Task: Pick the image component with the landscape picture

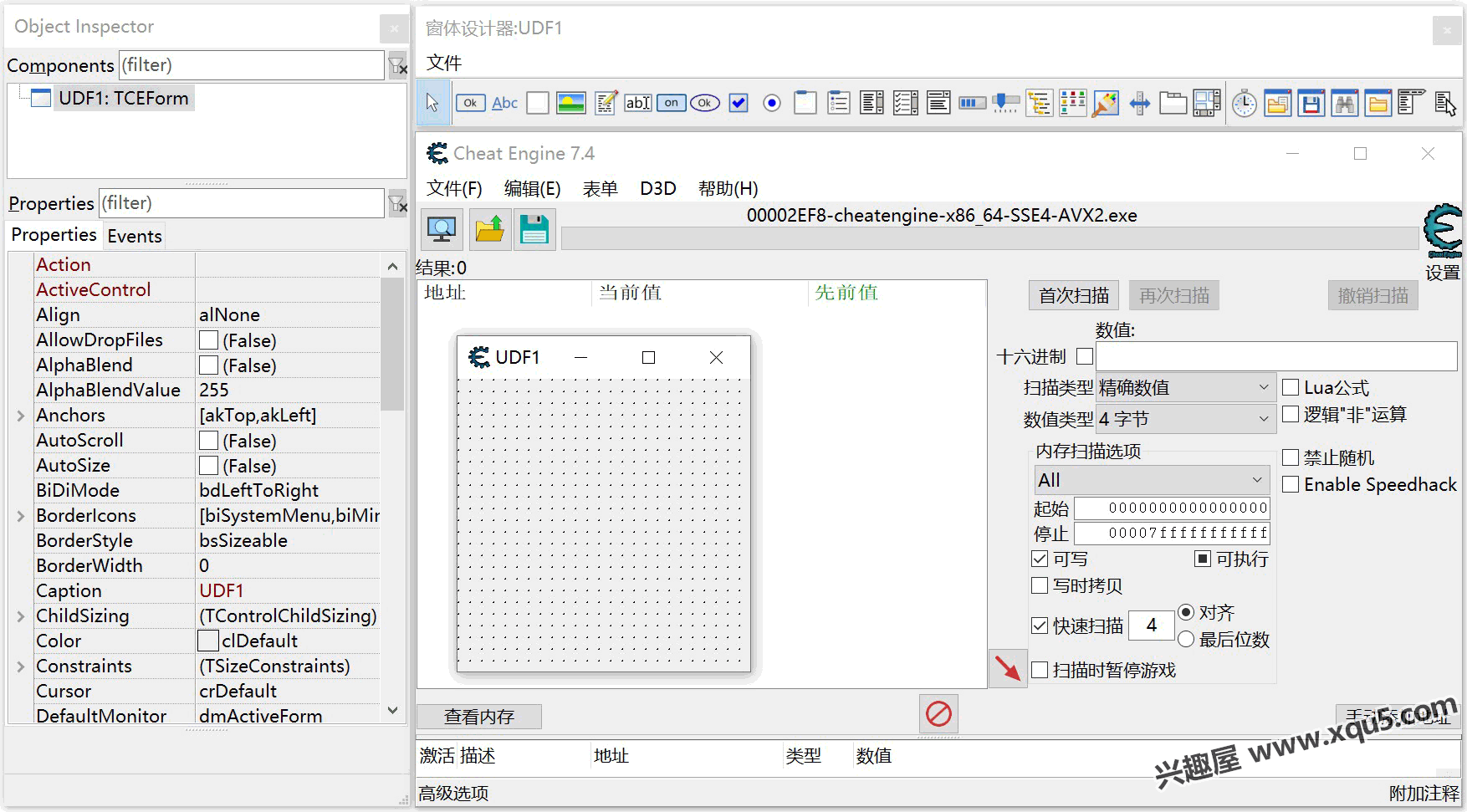Action: pos(571,103)
